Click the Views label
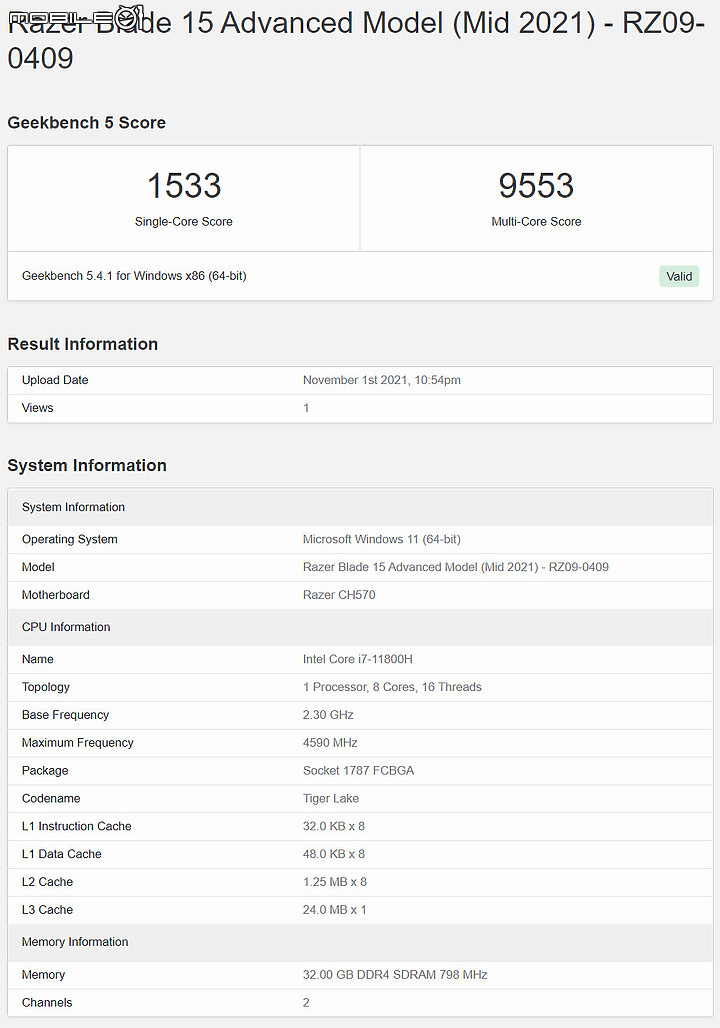The width and height of the screenshot is (720, 1028). point(37,408)
